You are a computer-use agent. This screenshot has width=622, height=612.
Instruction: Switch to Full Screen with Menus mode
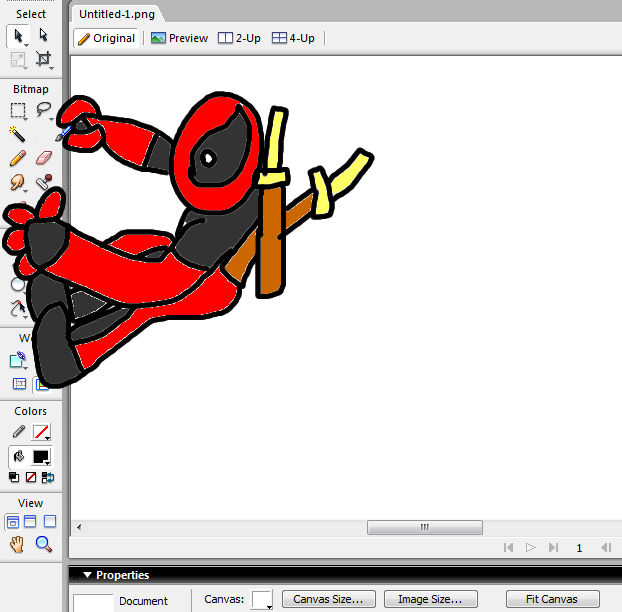coord(30,521)
